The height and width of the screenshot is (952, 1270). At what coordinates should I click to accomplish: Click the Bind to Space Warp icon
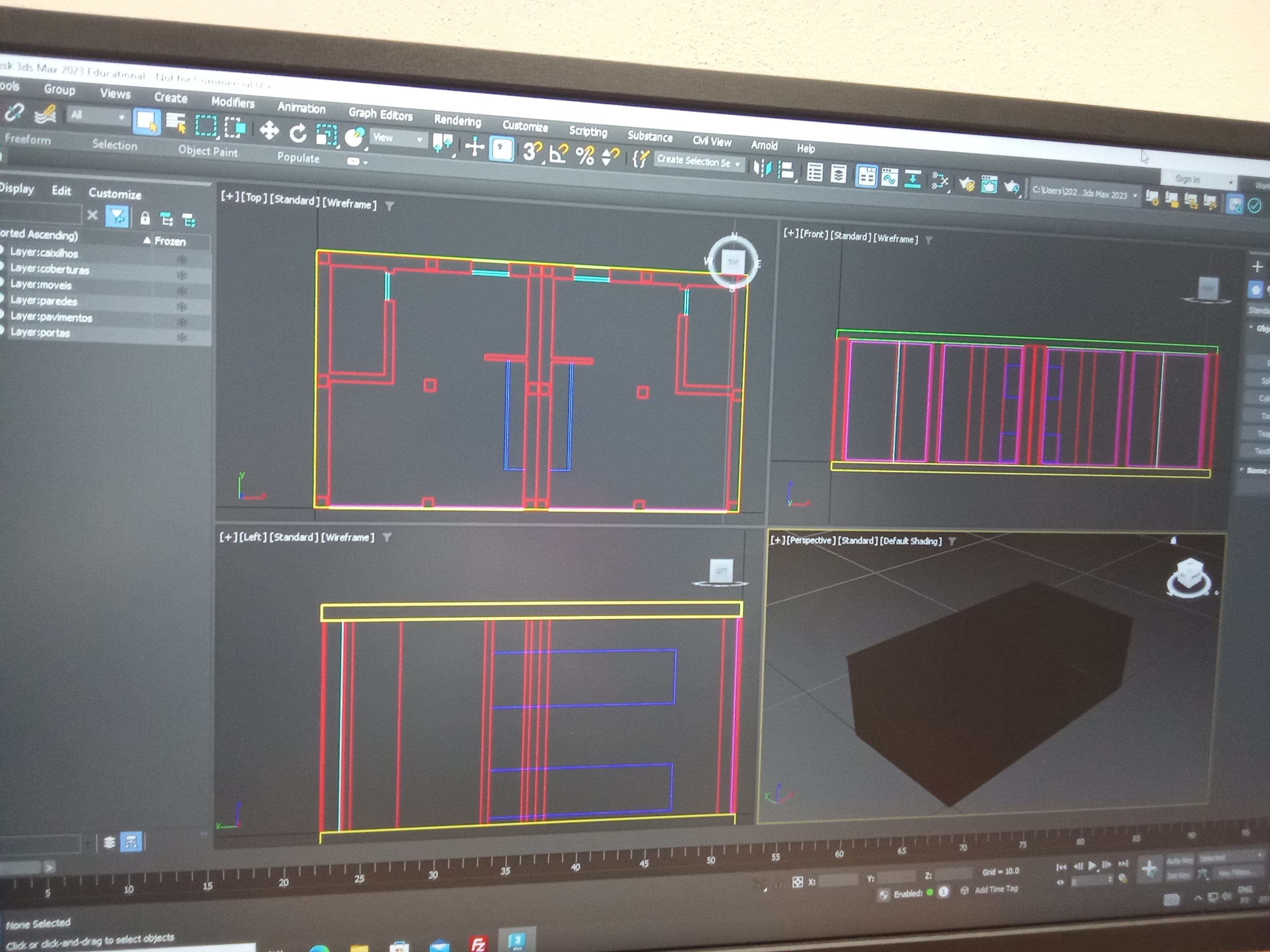tap(46, 114)
